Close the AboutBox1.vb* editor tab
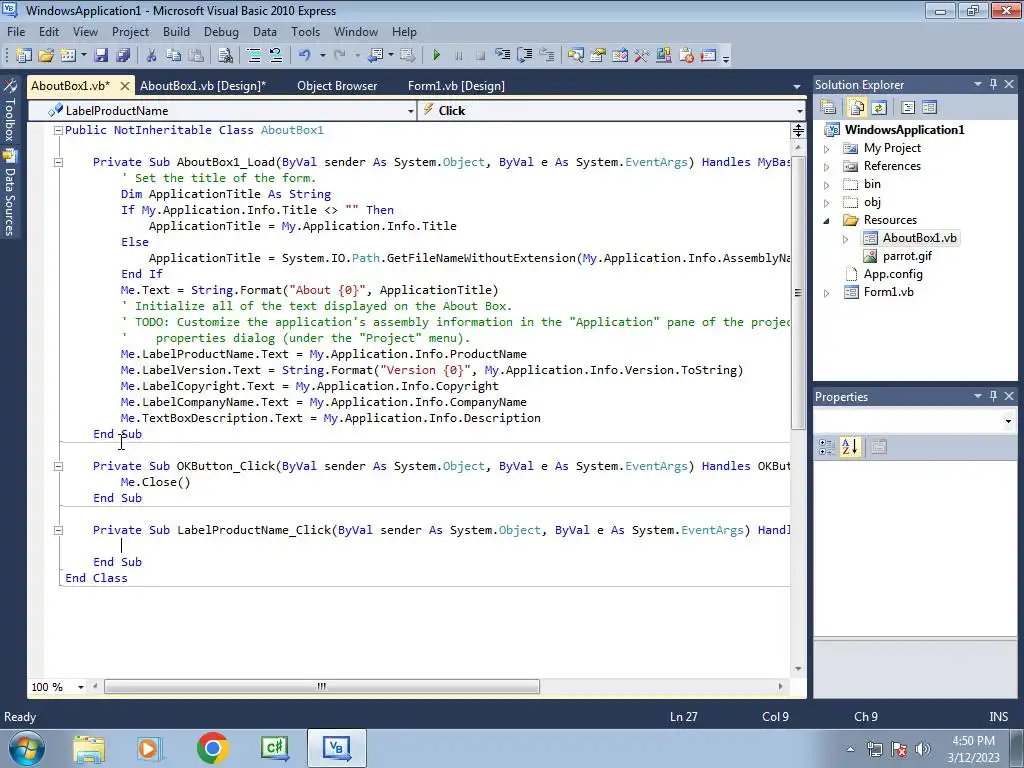This screenshot has height=768, width=1024. (125, 86)
